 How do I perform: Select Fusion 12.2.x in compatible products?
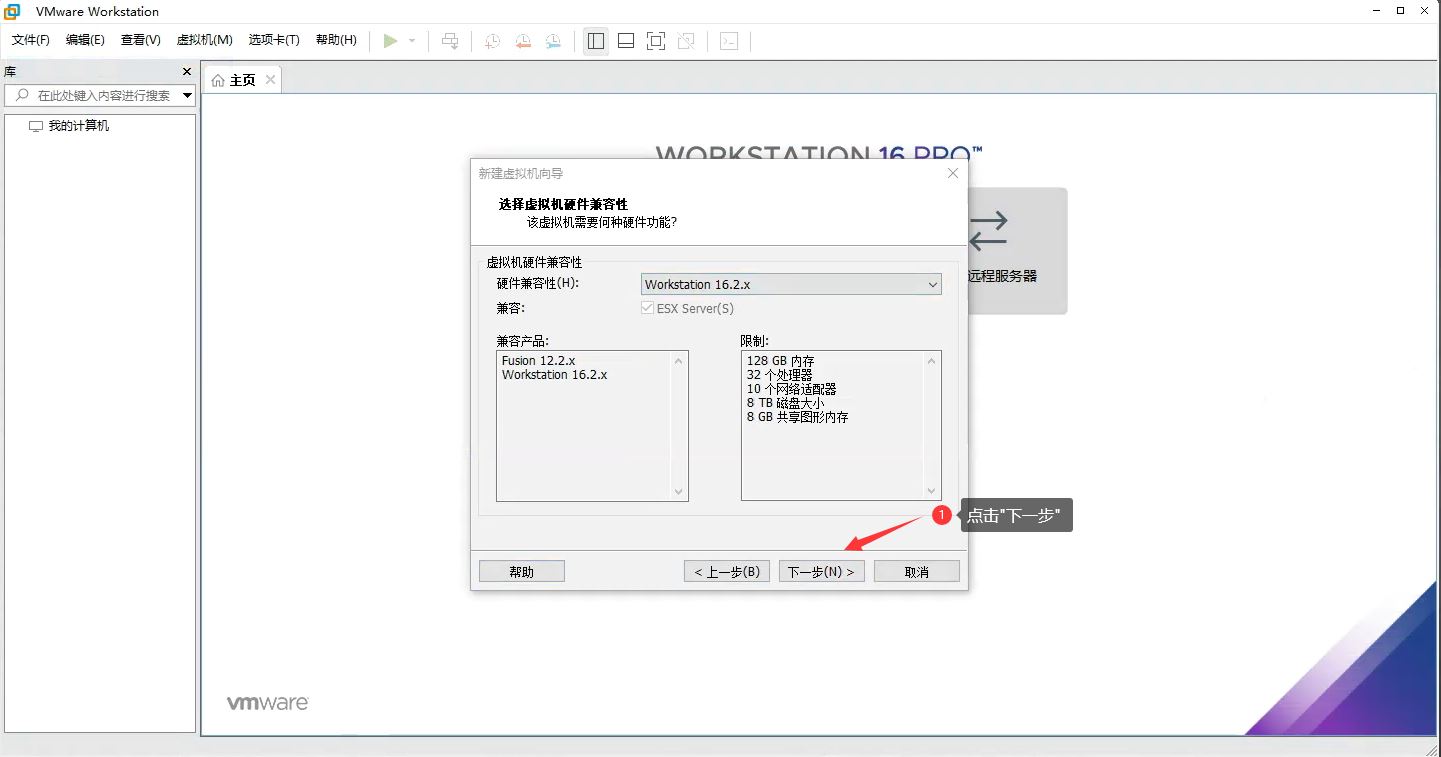[538, 361]
